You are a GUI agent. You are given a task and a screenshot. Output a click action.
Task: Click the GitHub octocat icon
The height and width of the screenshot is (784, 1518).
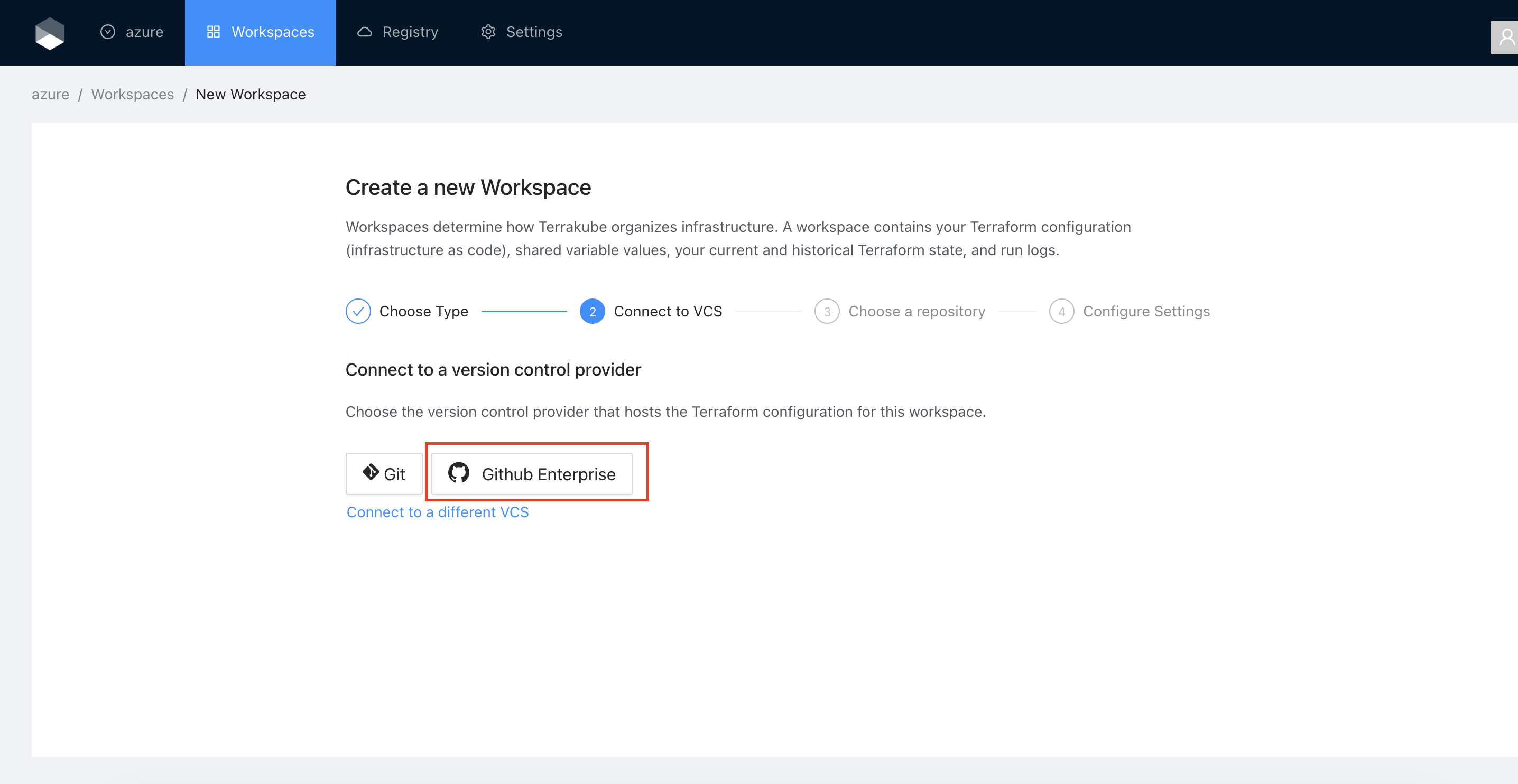[458, 472]
